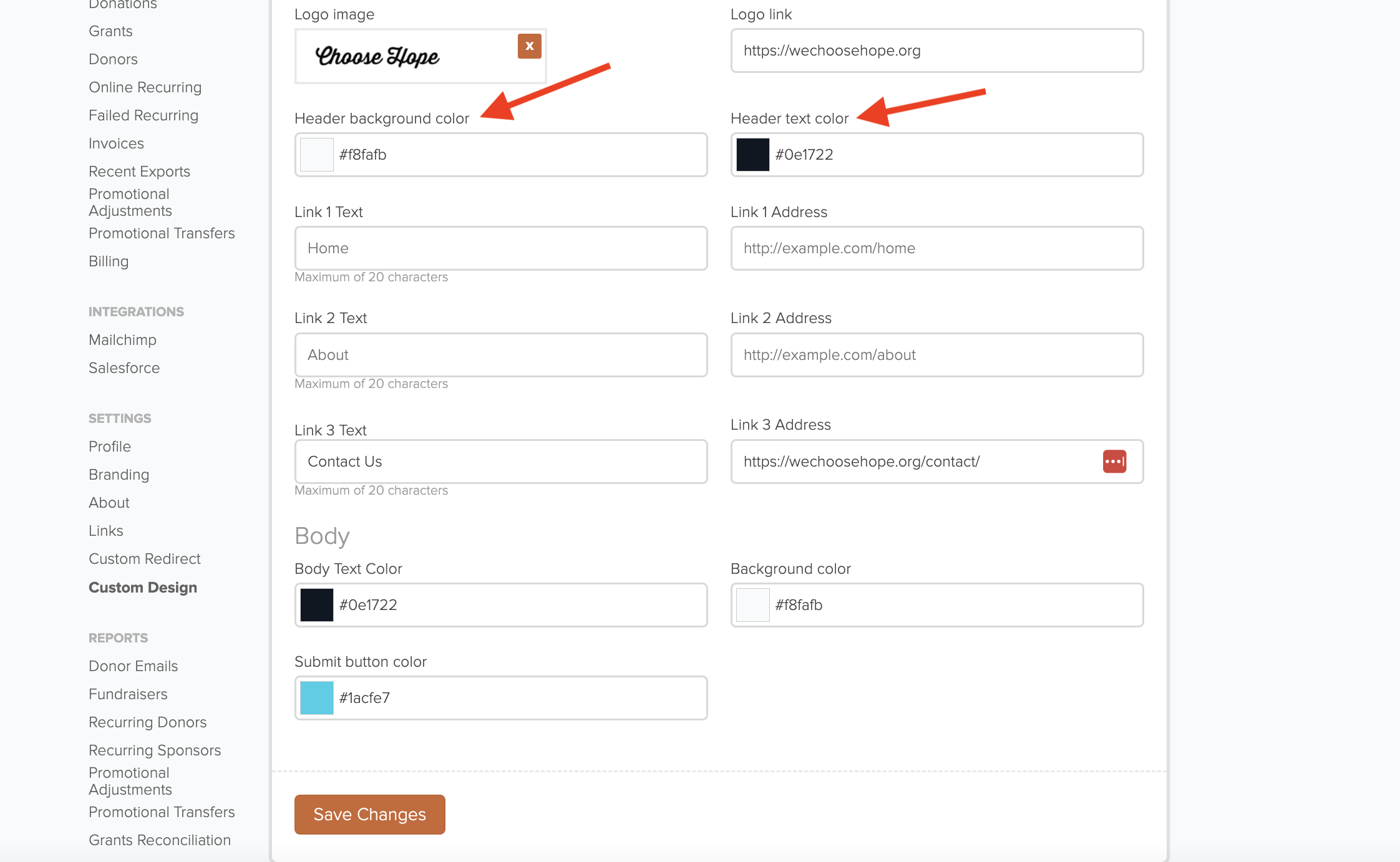Open the Salesforce integration
The image size is (1400, 862).
124,368
